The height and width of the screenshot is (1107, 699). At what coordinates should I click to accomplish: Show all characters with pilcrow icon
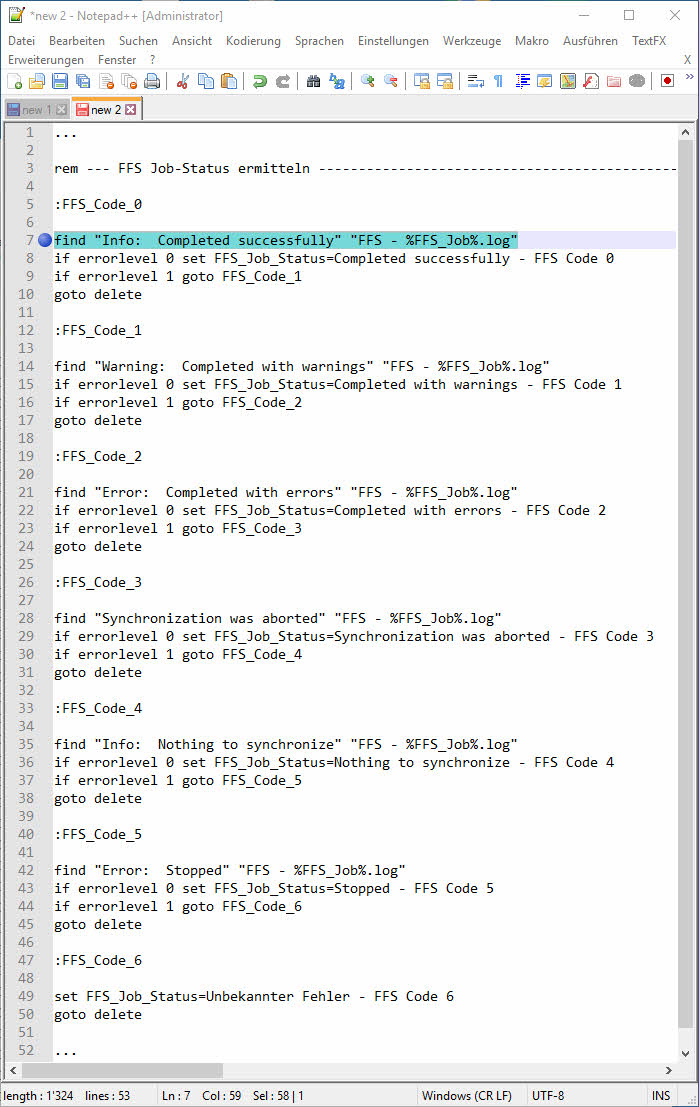click(498, 81)
